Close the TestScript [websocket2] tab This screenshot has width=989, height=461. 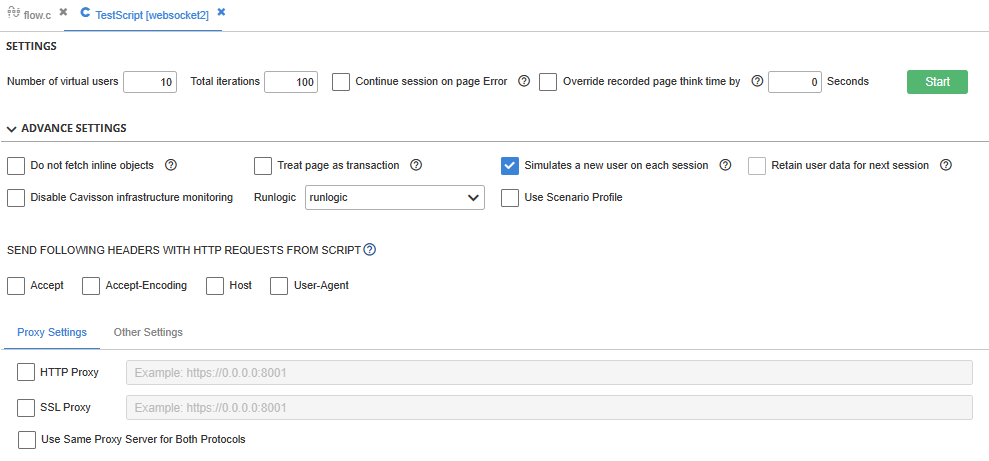coord(221,12)
